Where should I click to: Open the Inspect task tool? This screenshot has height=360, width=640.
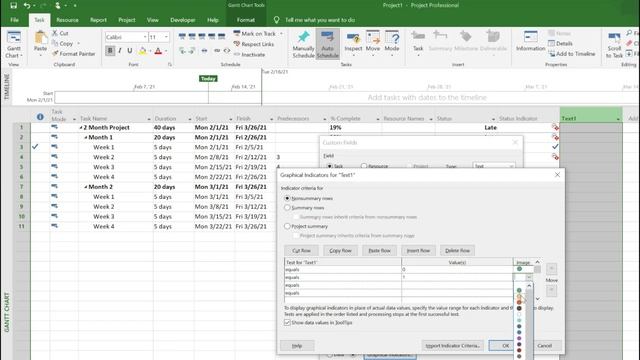coord(353,43)
